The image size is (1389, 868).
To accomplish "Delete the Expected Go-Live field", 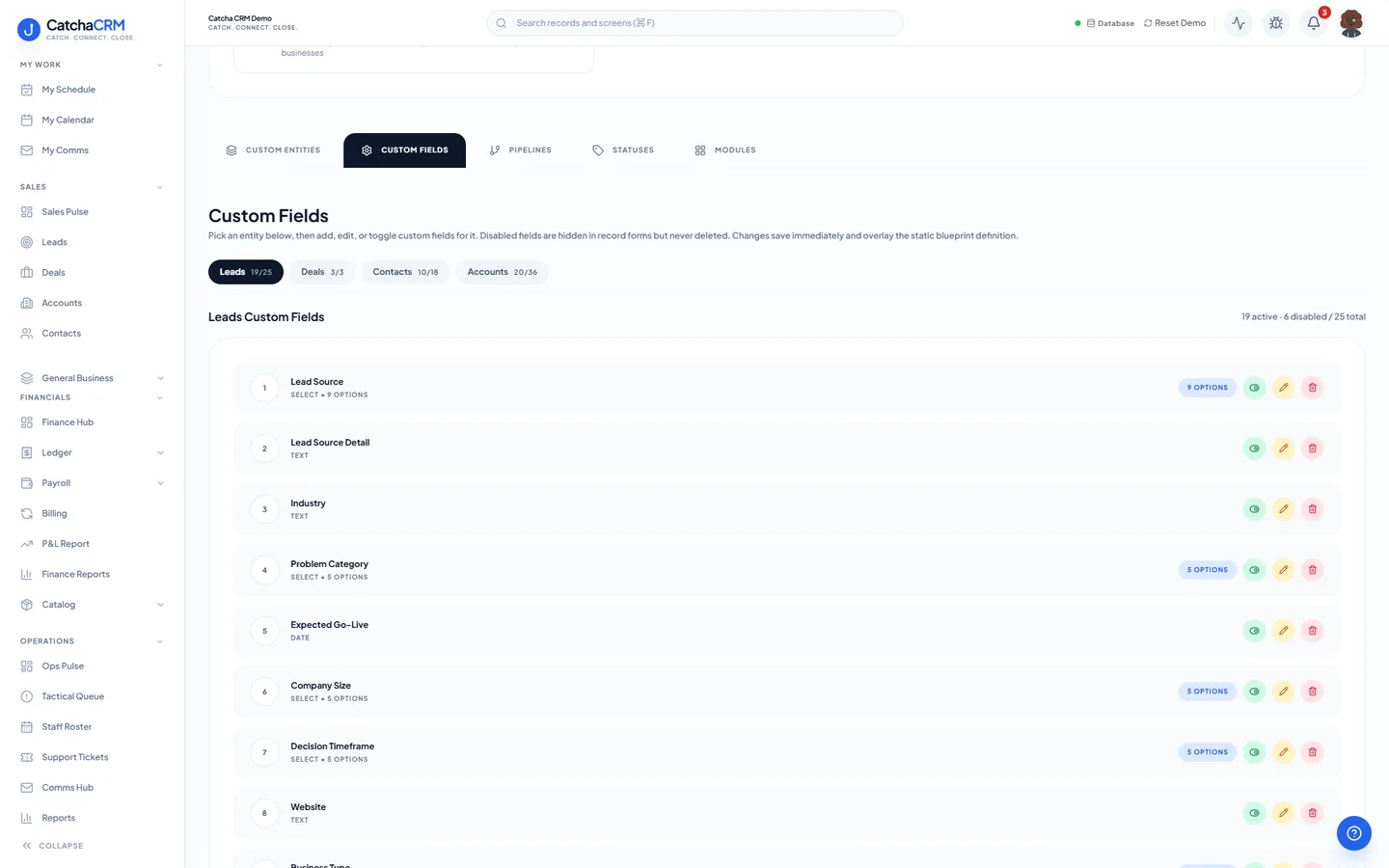I will pos(1312,631).
